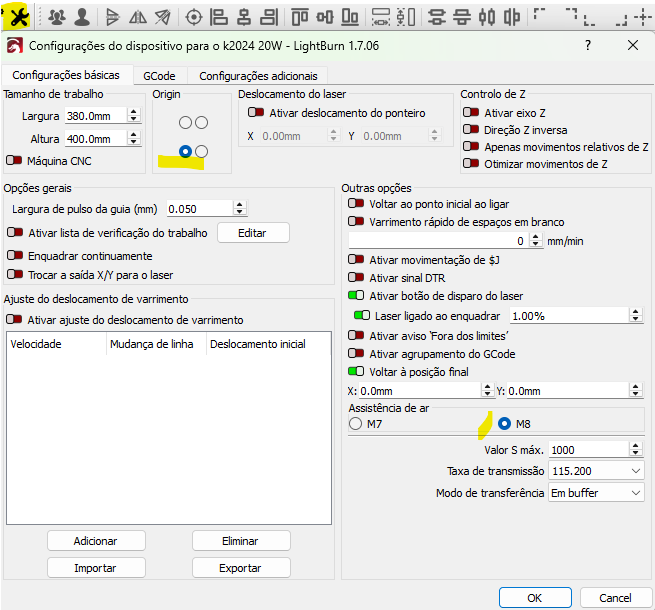Click the Group objects toolbar icon
Viewport: 655px width, 610px height.
tap(56, 16)
